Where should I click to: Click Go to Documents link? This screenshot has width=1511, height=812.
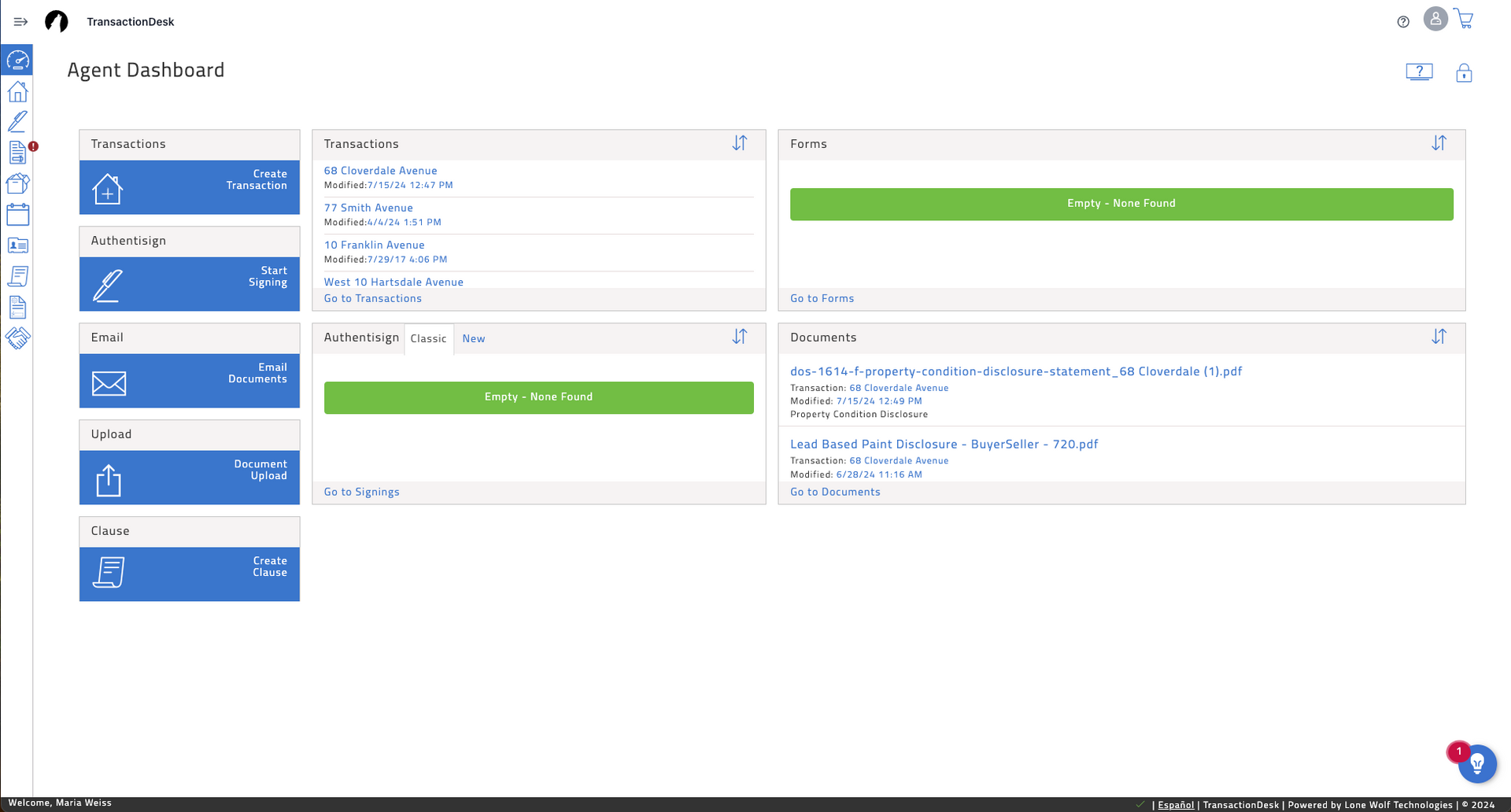coord(835,493)
